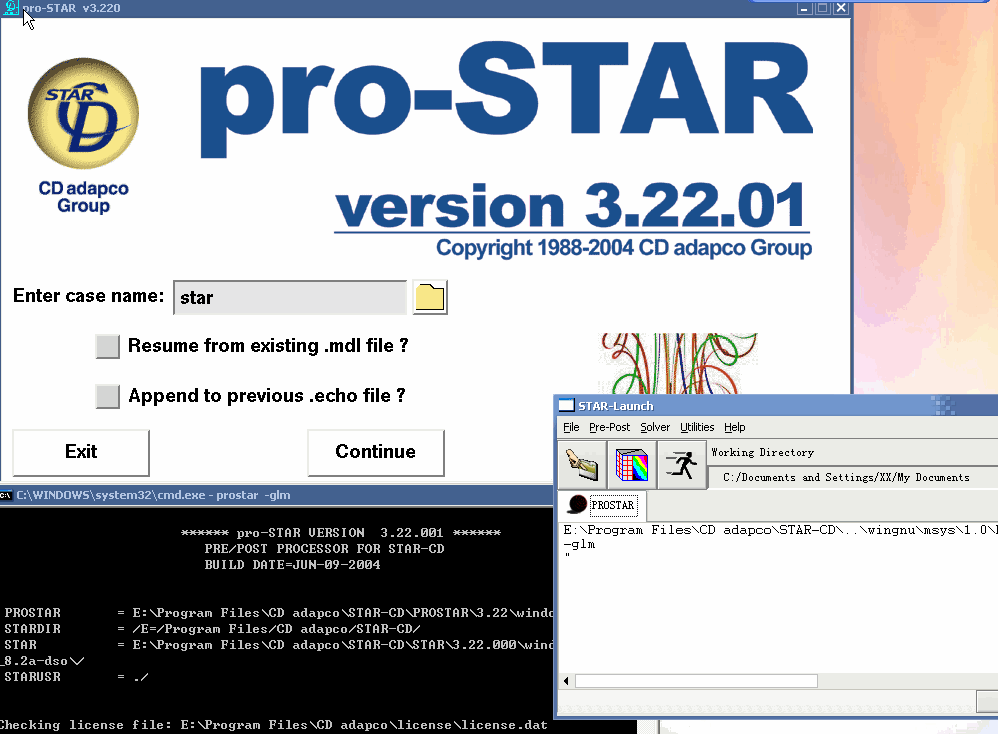The height and width of the screenshot is (734, 998).
Task: Select the PROSTAR tab in STAR-Launch
Action: pyautogui.click(x=602, y=505)
